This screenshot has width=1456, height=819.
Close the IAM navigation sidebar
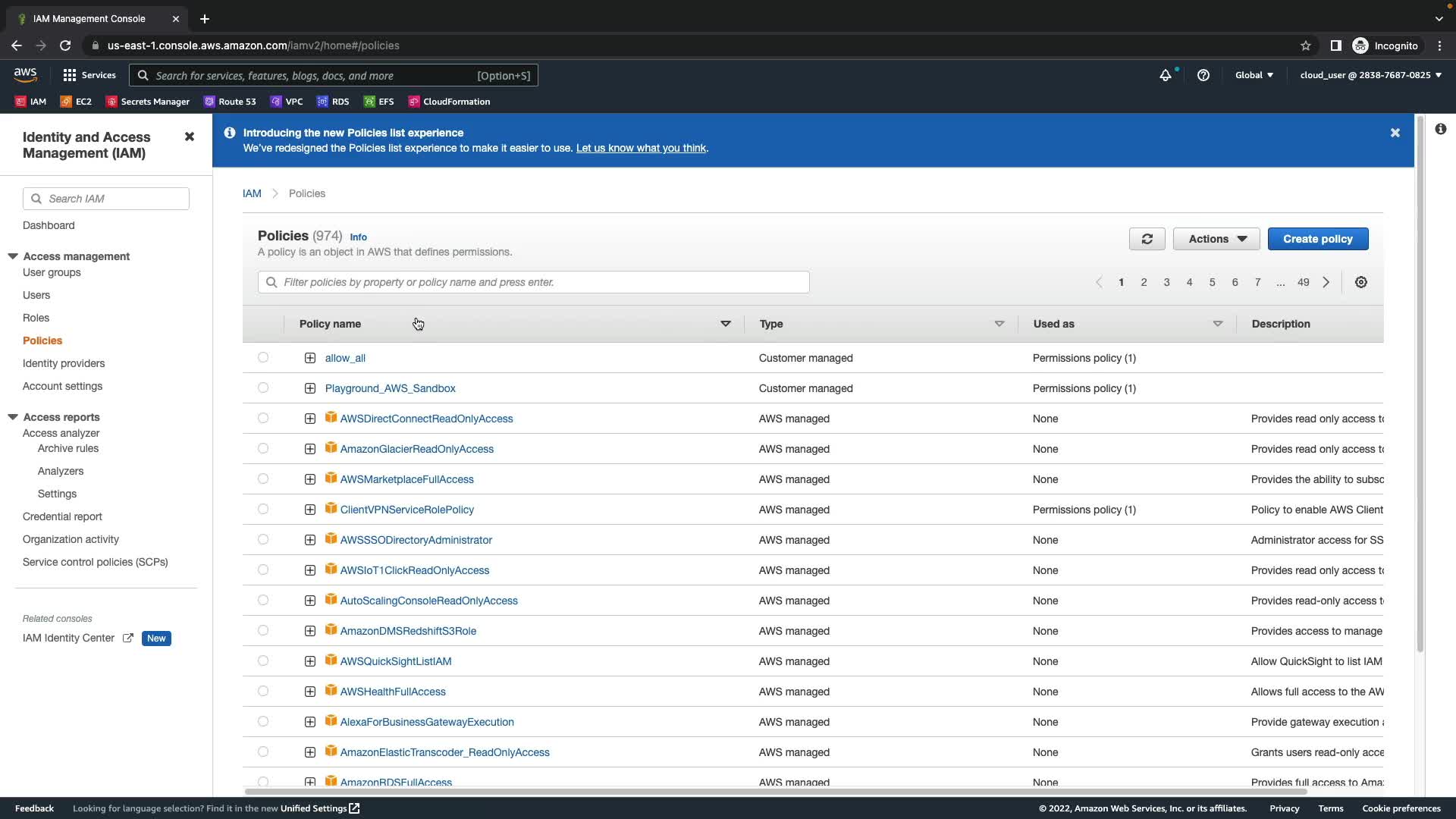point(190,136)
